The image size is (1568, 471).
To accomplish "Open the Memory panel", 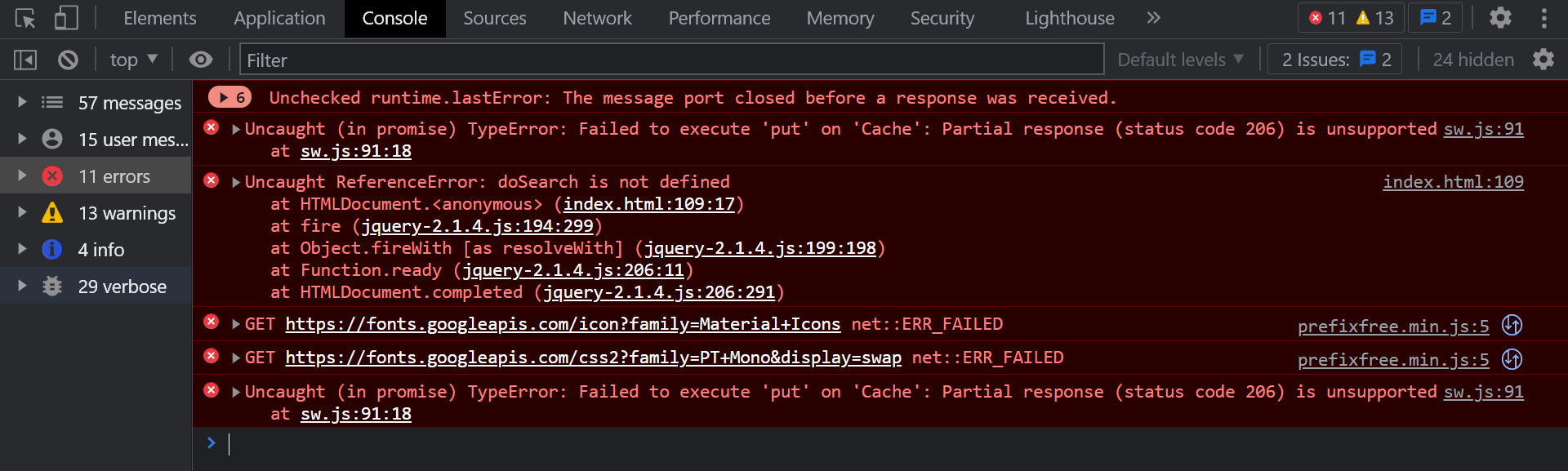I will tap(840, 18).
